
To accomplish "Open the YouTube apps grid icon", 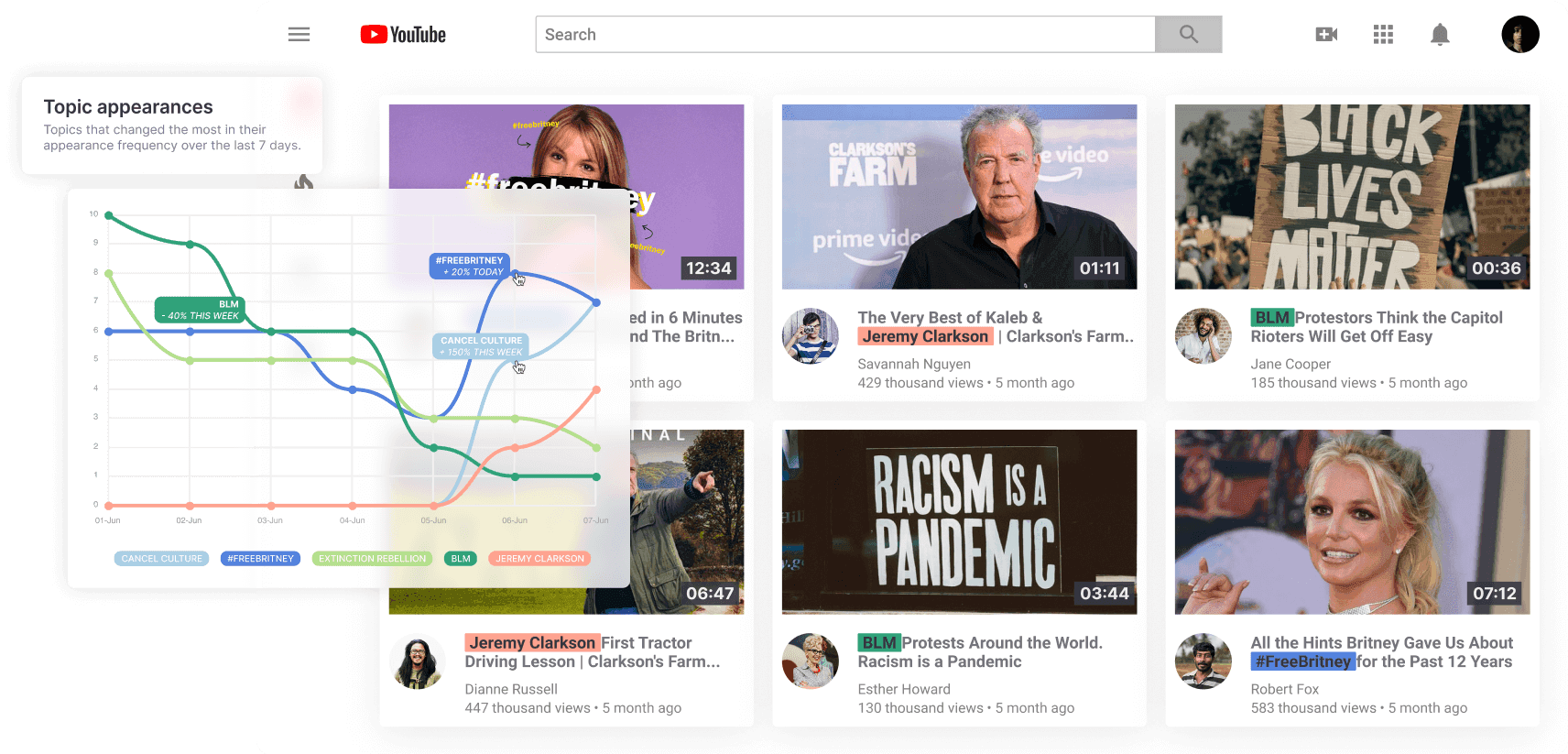I will tap(1383, 35).
